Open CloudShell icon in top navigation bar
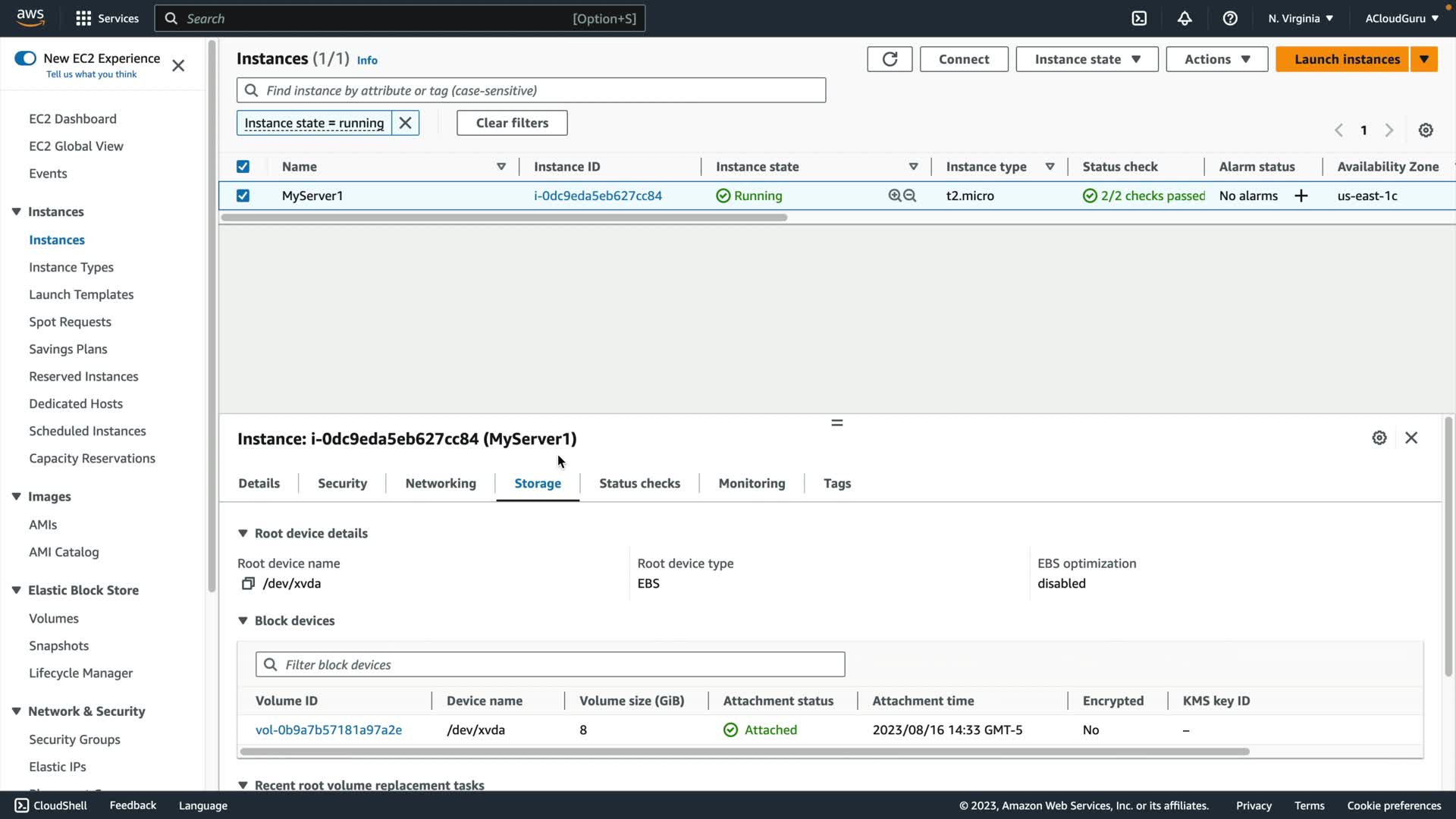 (1139, 18)
